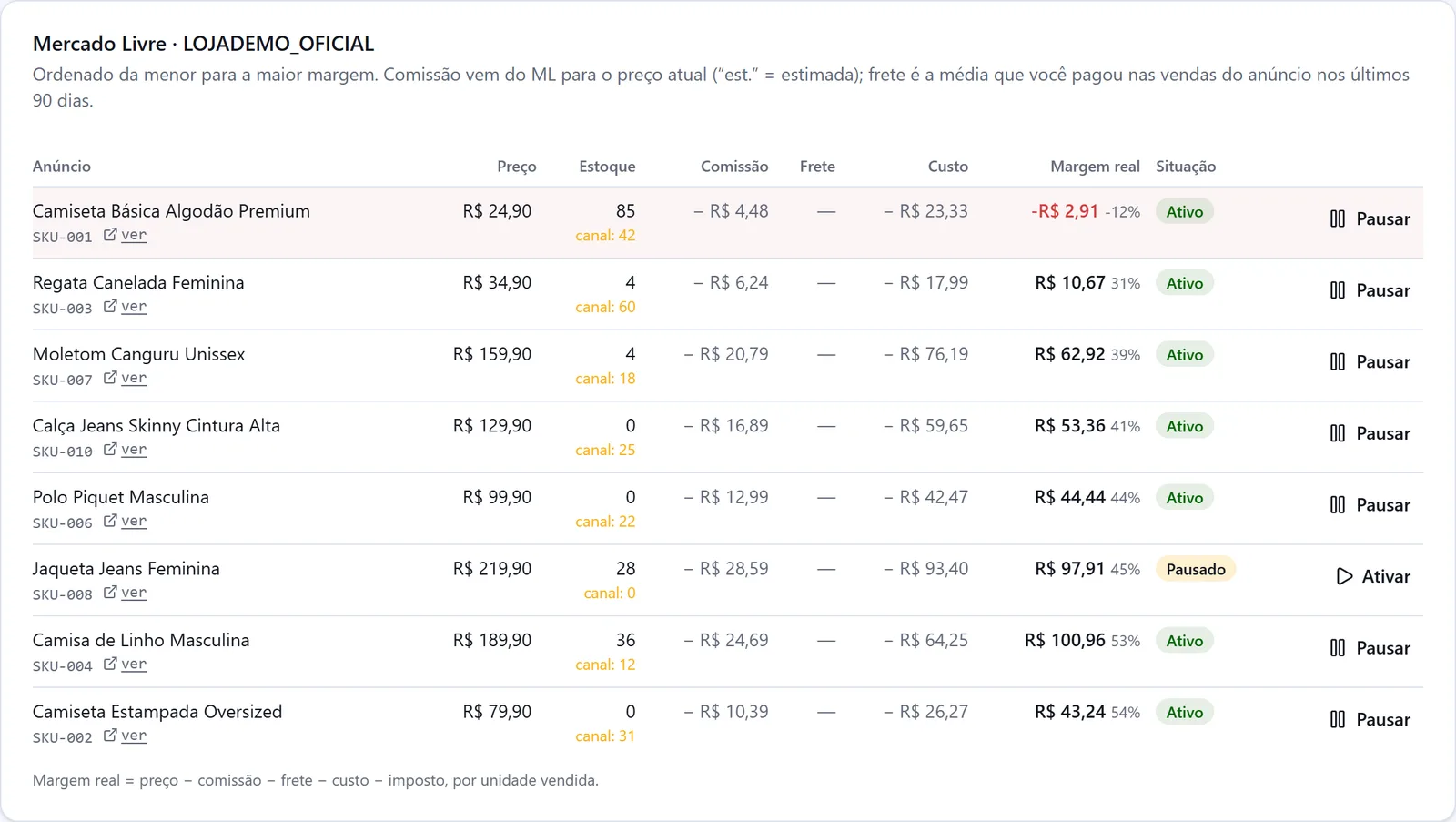Viewport: 1456px width, 822px height.
Task: Follow the 'ver' link under SKU-003
Action: coord(134,307)
